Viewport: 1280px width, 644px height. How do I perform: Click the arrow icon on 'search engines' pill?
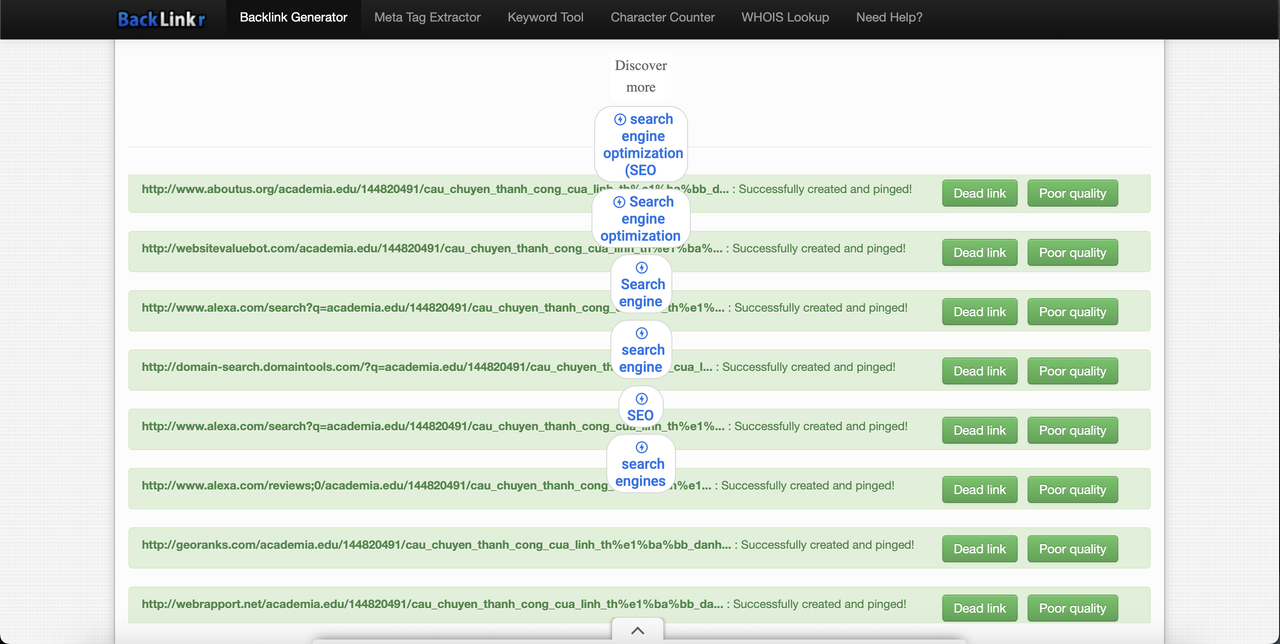[x=642, y=447]
